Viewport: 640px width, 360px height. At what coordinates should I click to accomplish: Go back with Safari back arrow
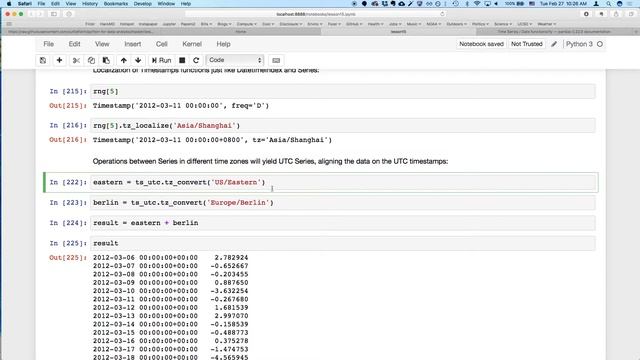coord(31,14)
